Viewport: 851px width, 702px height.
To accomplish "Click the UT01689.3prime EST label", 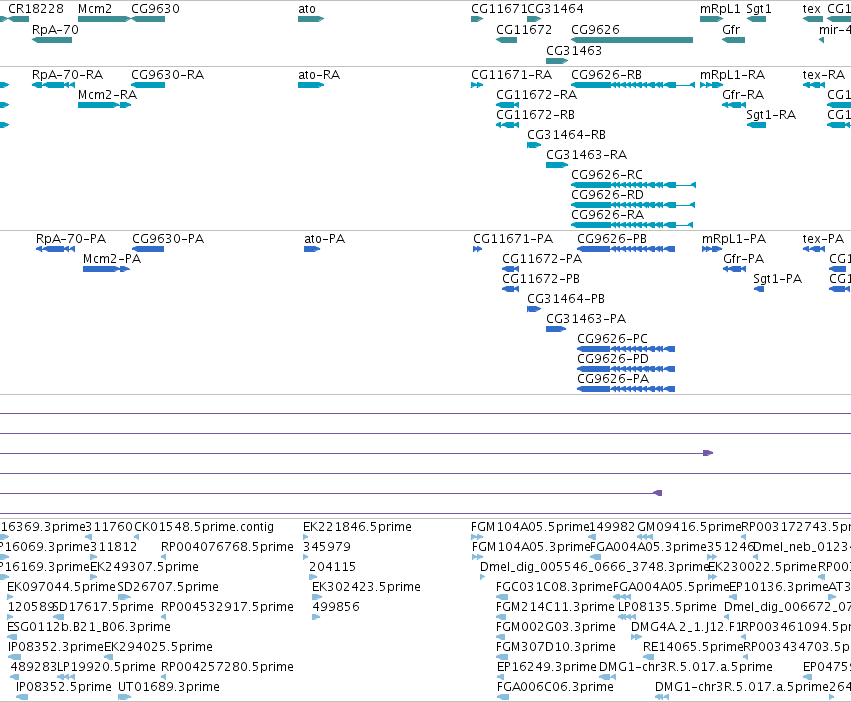I will coord(169,686).
